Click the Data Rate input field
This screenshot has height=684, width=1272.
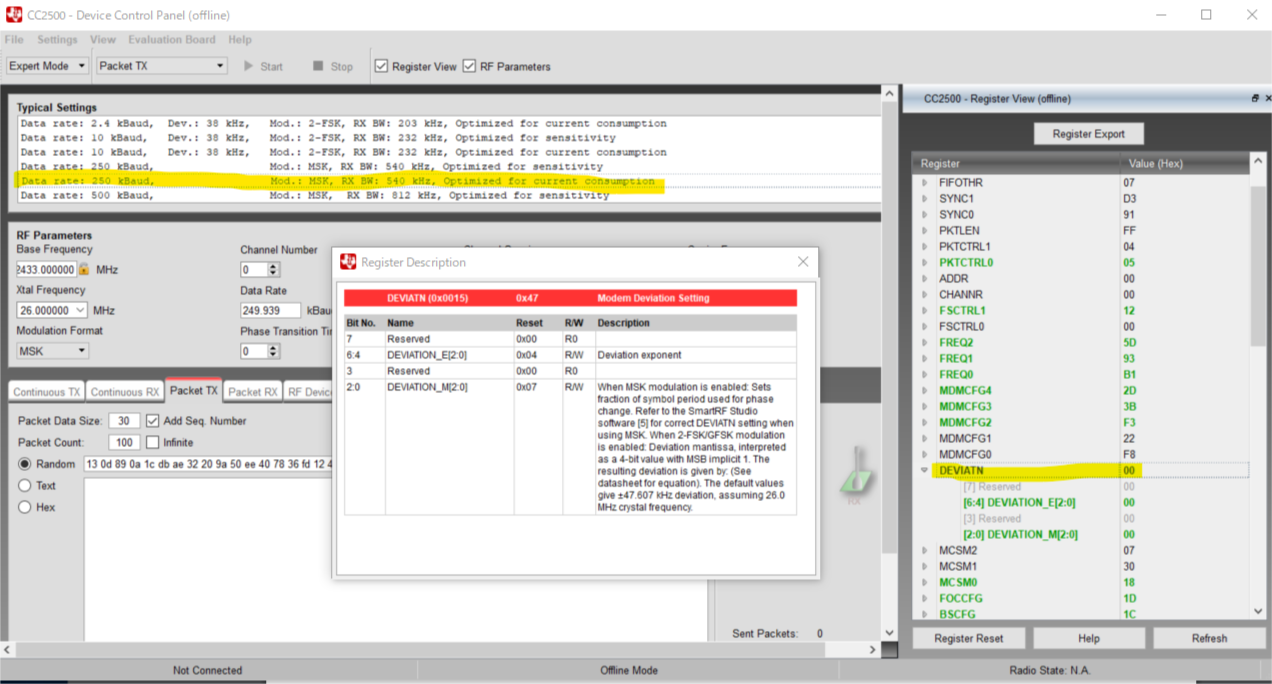pyautogui.click(x=271, y=311)
